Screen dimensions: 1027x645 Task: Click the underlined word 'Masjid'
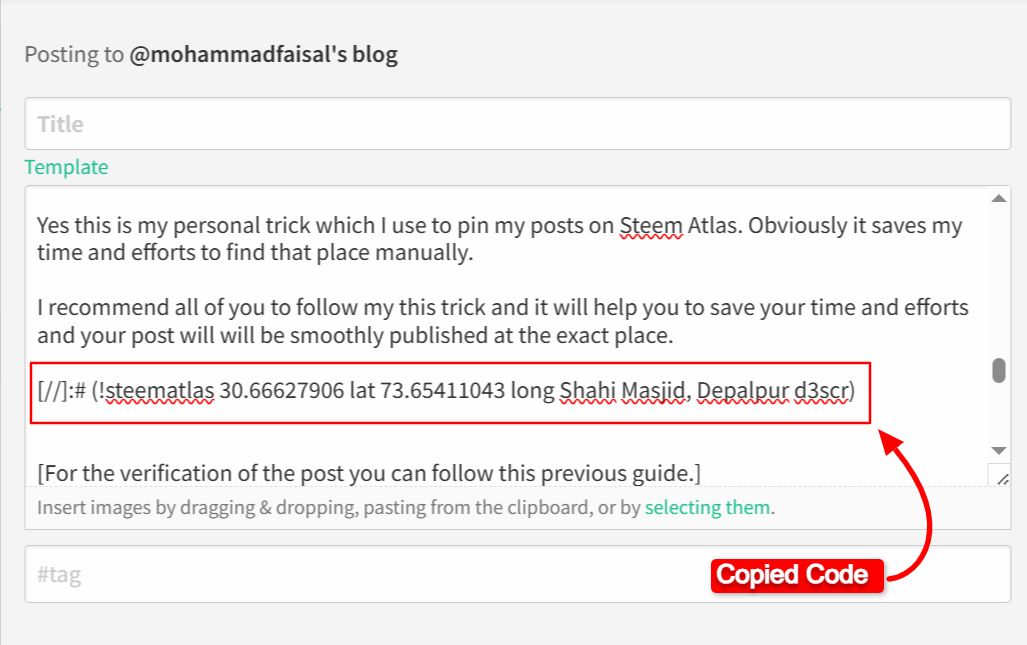coord(655,392)
